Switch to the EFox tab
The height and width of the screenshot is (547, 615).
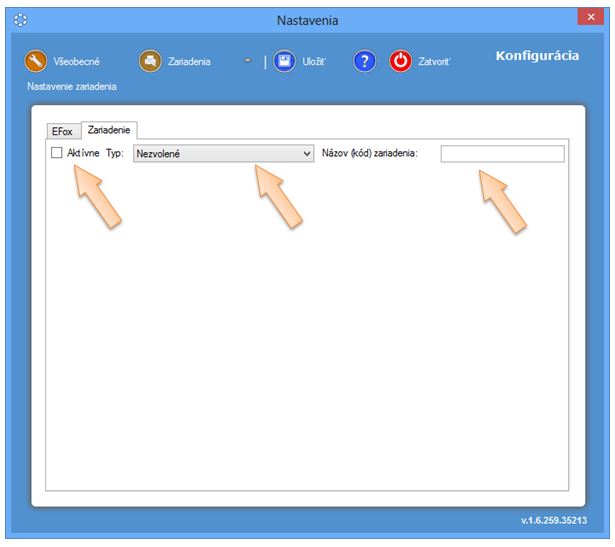[62, 131]
